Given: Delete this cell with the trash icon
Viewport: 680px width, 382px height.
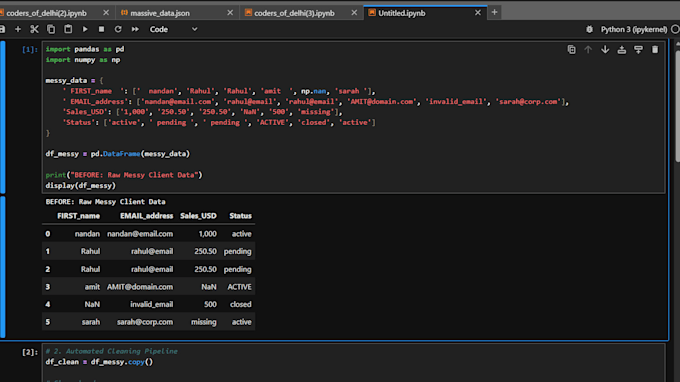Looking at the screenshot, I should point(655,50).
